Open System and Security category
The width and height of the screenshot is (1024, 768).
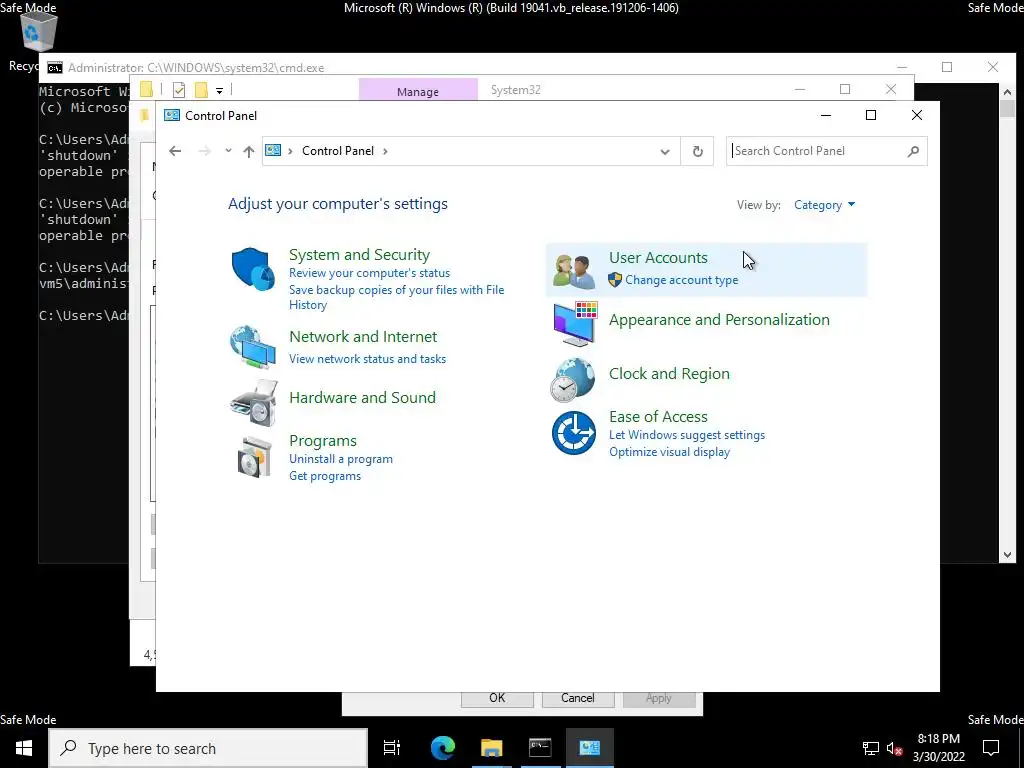tap(359, 255)
